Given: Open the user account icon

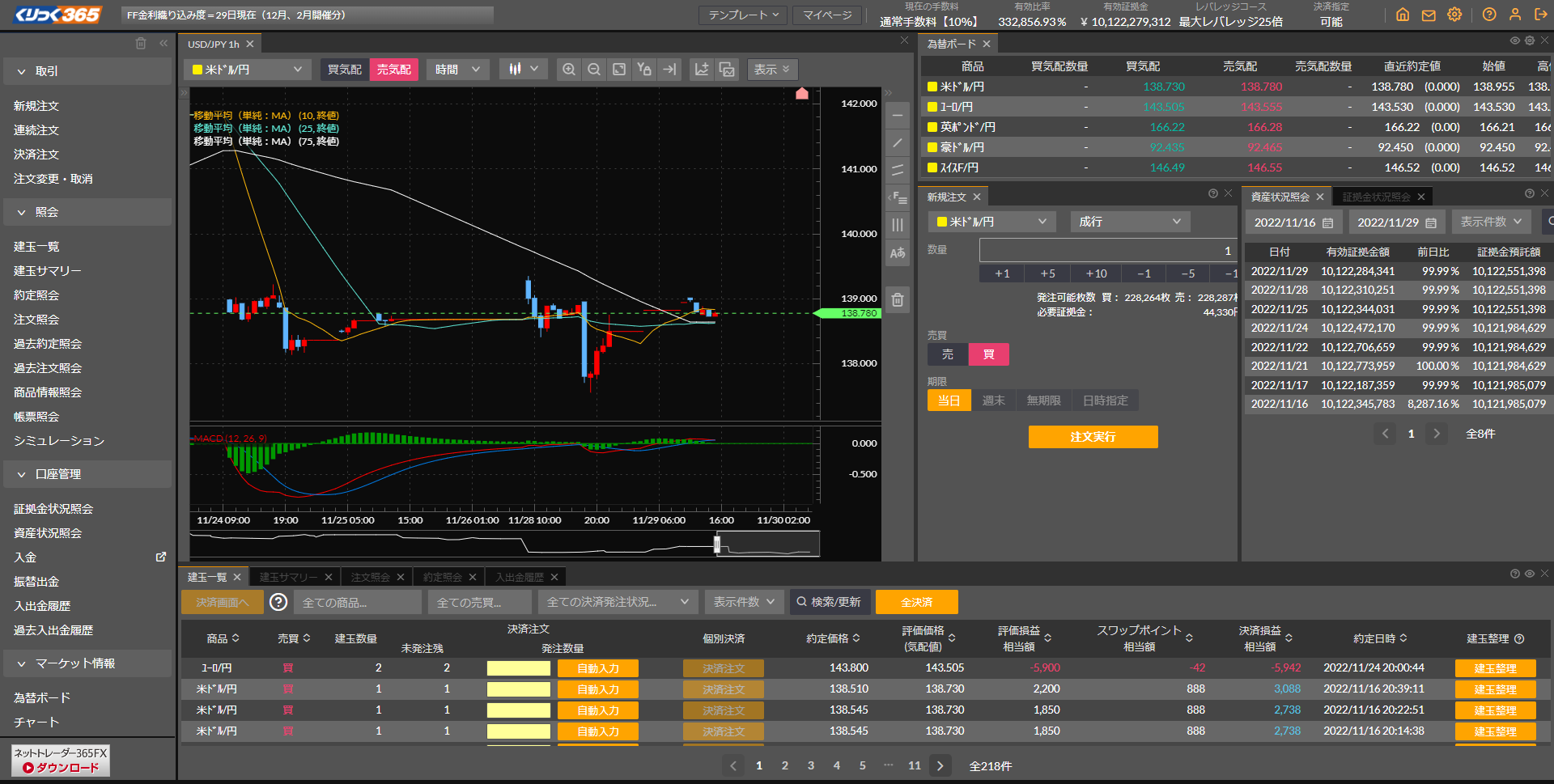Looking at the screenshot, I should click(1515, 15).
